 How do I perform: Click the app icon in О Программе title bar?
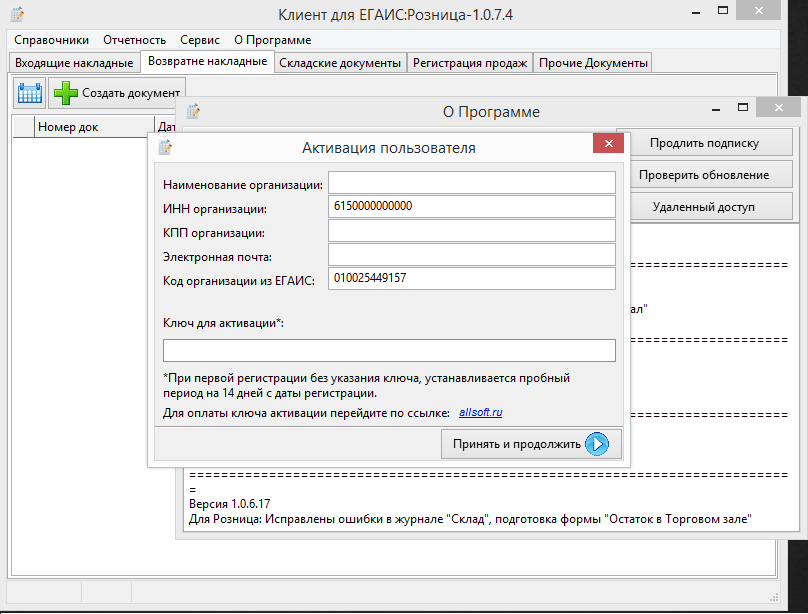click(193, 111)
